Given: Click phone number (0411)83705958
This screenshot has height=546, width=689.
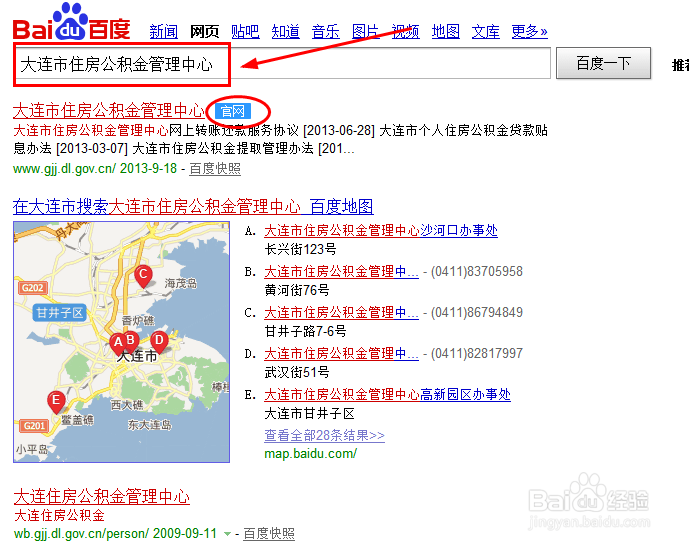Looking at the screenshot, I should [x=477, y=271].
